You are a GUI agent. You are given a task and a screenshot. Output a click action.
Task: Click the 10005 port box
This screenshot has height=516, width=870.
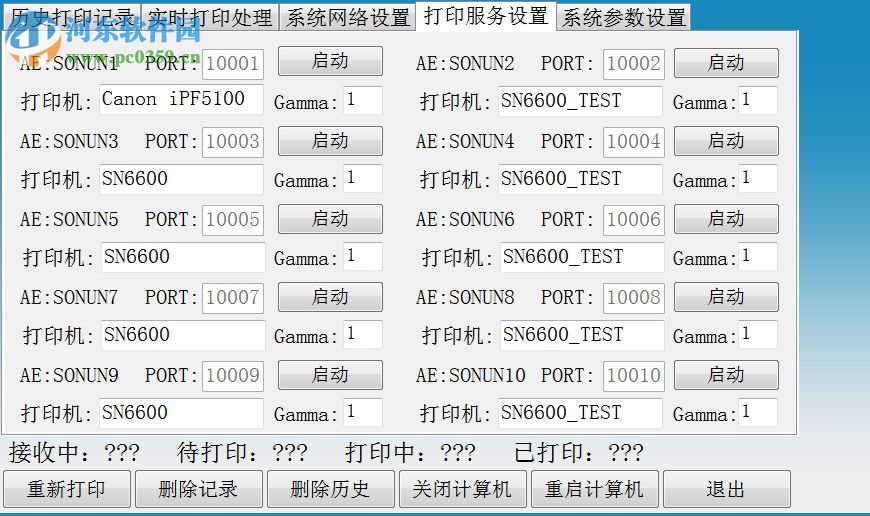pyautogui.click(x=232, y=220)
